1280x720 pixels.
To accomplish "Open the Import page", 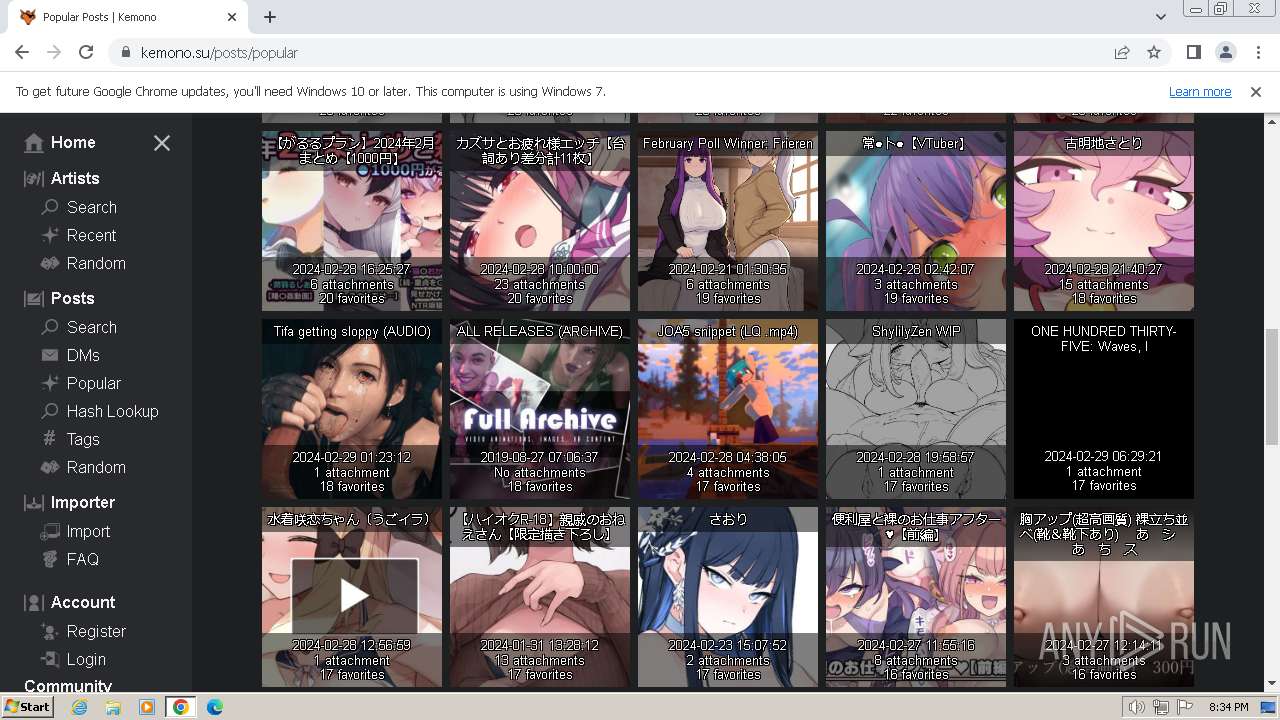I will tap(75, 531).
